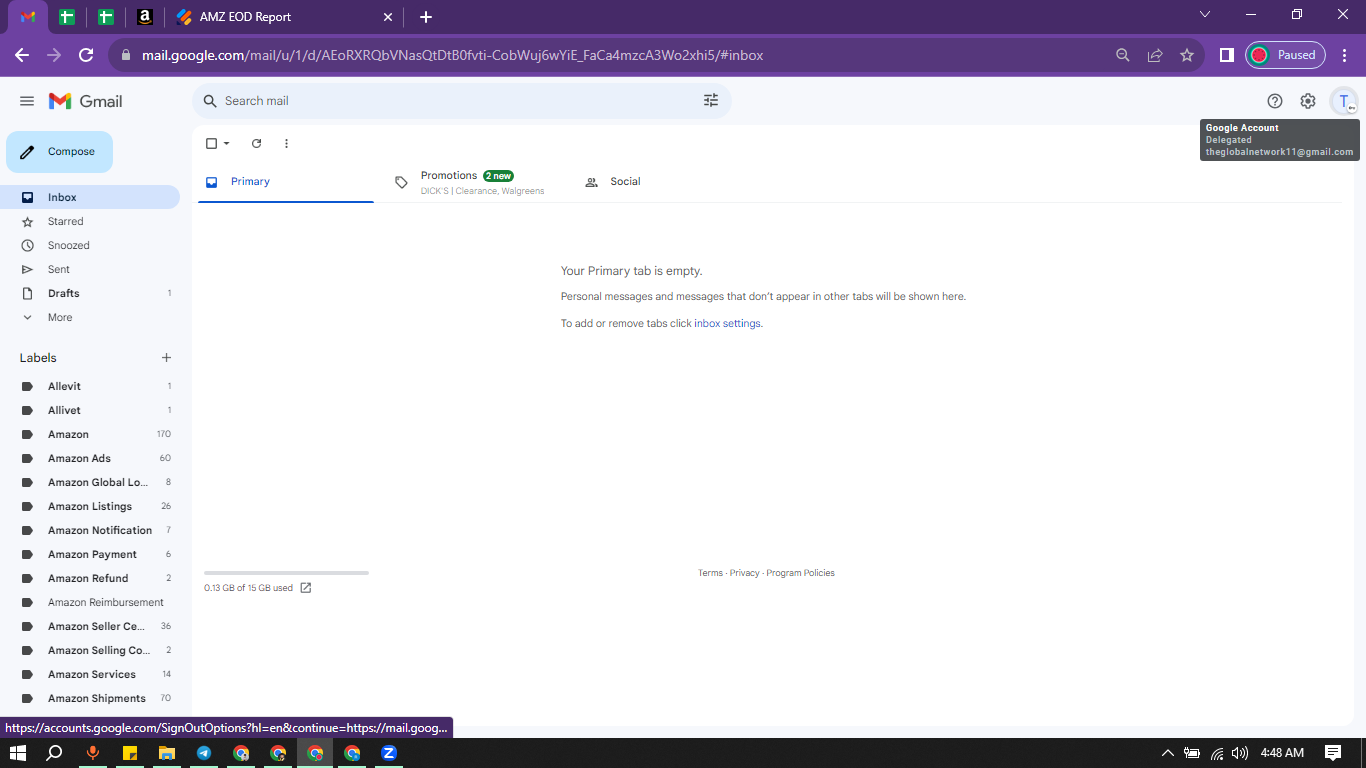Open Chrome tab search dropdown
Image resolution: width=1366 pixels, height=768 pixels.
point(1205,15)
